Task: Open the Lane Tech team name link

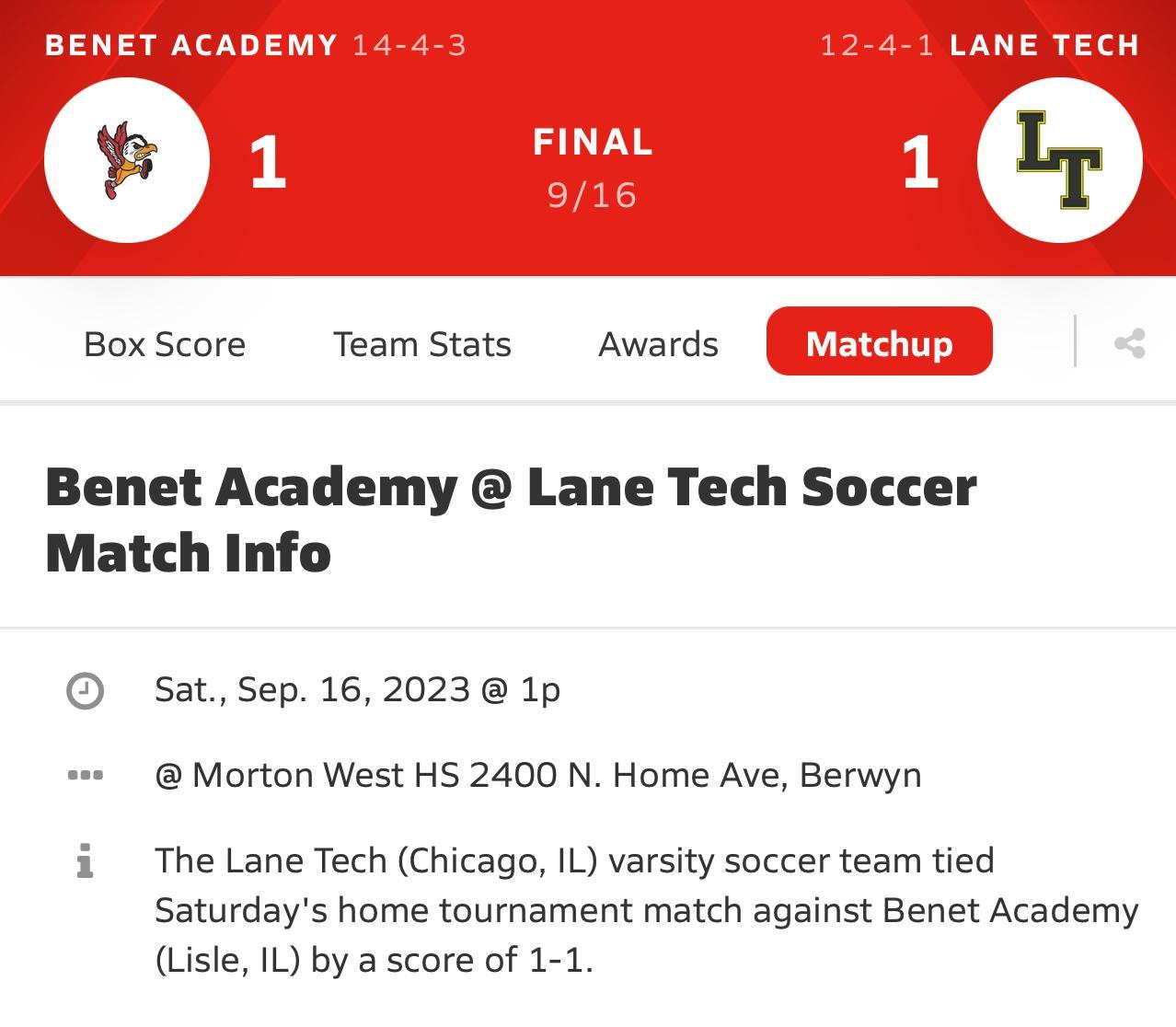Action: 1044,44
